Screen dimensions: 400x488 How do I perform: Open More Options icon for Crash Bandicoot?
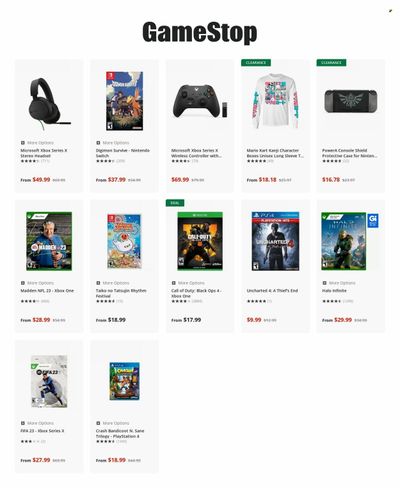(98, 423)
